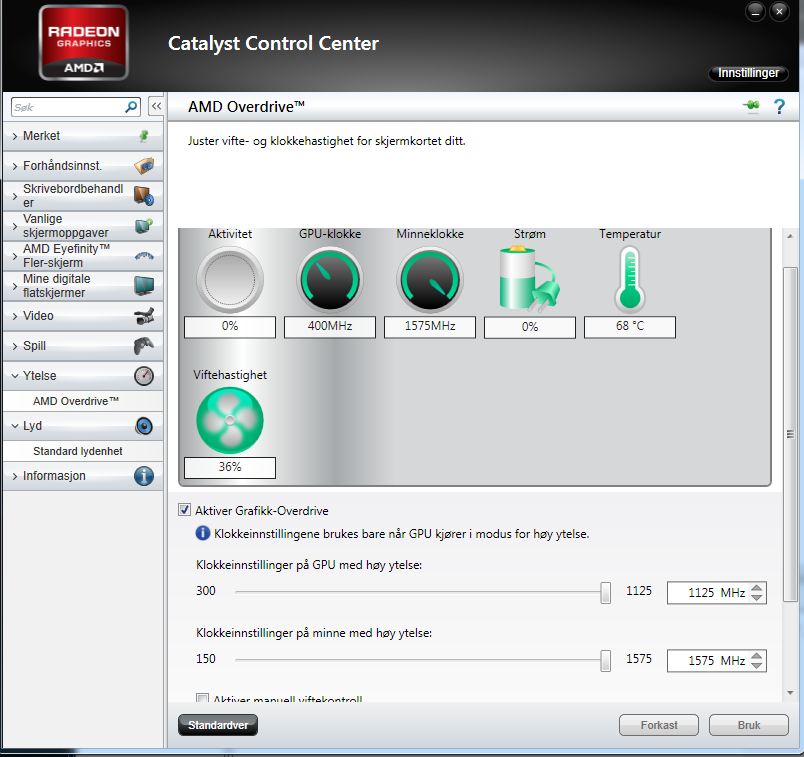The height and width of the screenshot is (757, 804).
Task: Expand the Merket section
Action: coord(15,136)
